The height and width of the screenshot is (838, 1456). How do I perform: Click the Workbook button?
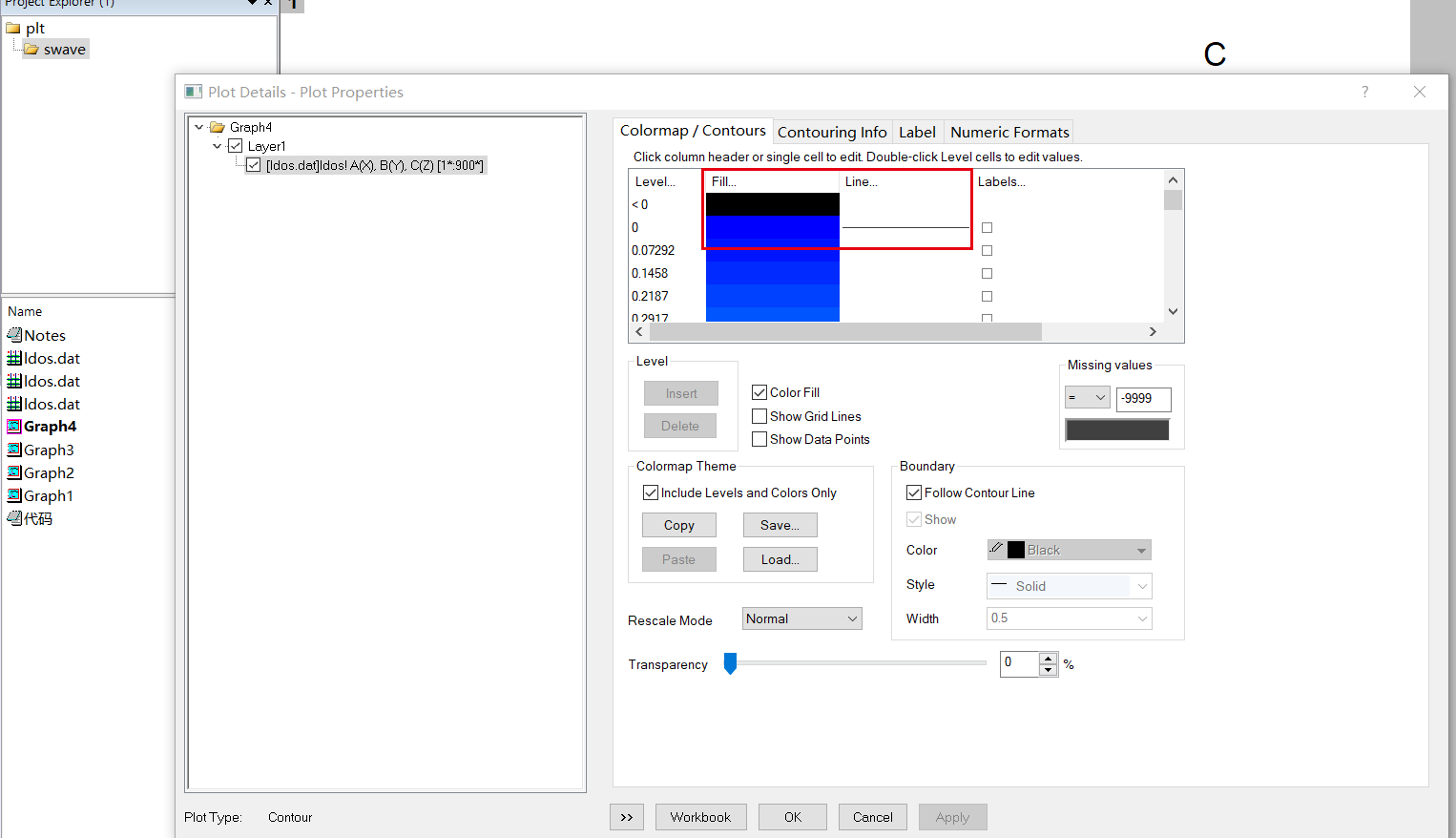click(701, 817)
